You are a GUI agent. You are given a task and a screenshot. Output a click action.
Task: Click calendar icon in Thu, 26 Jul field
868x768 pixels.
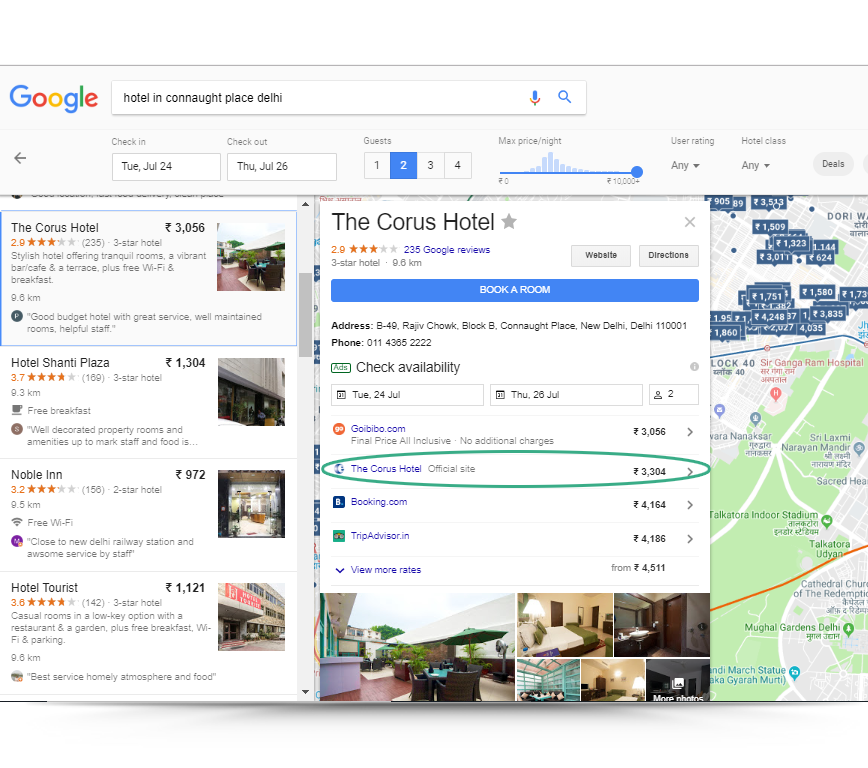click(x=500, y=395)
